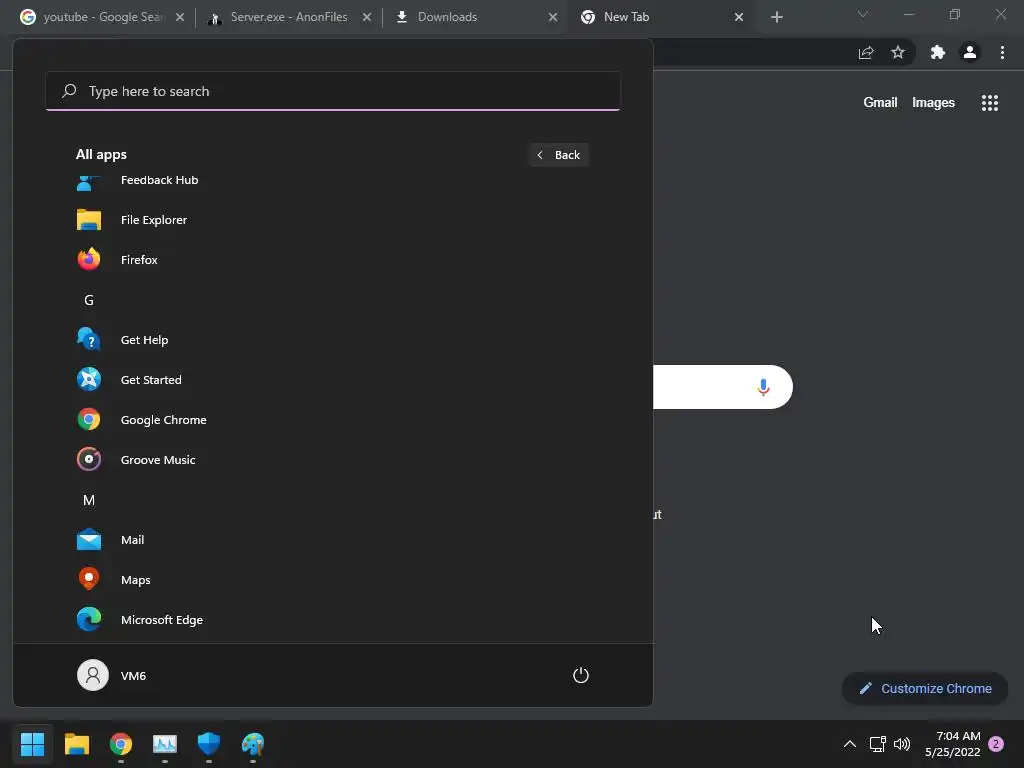Open the Images link

pos(933,103)
